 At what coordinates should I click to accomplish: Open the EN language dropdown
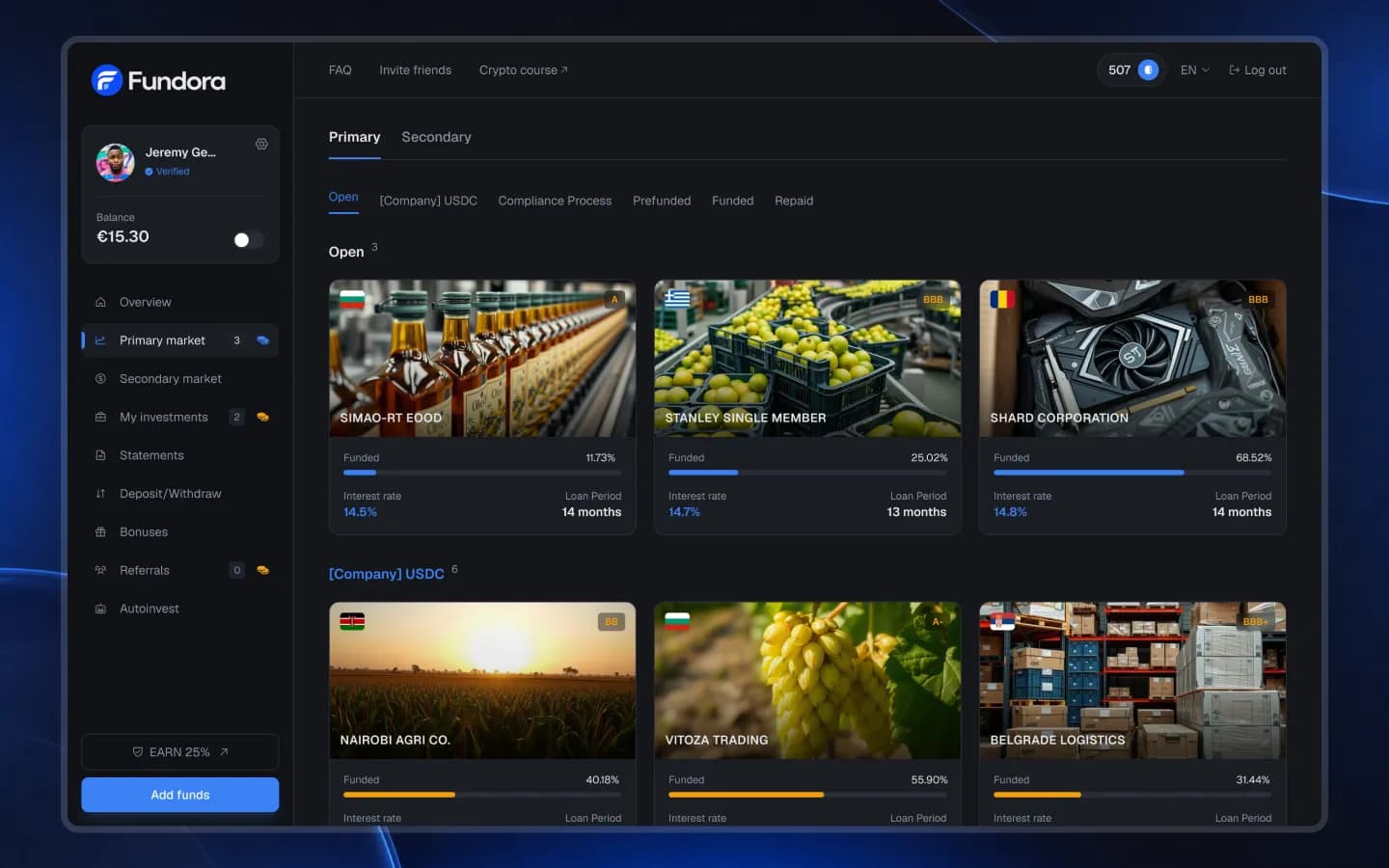(1194, 69)
